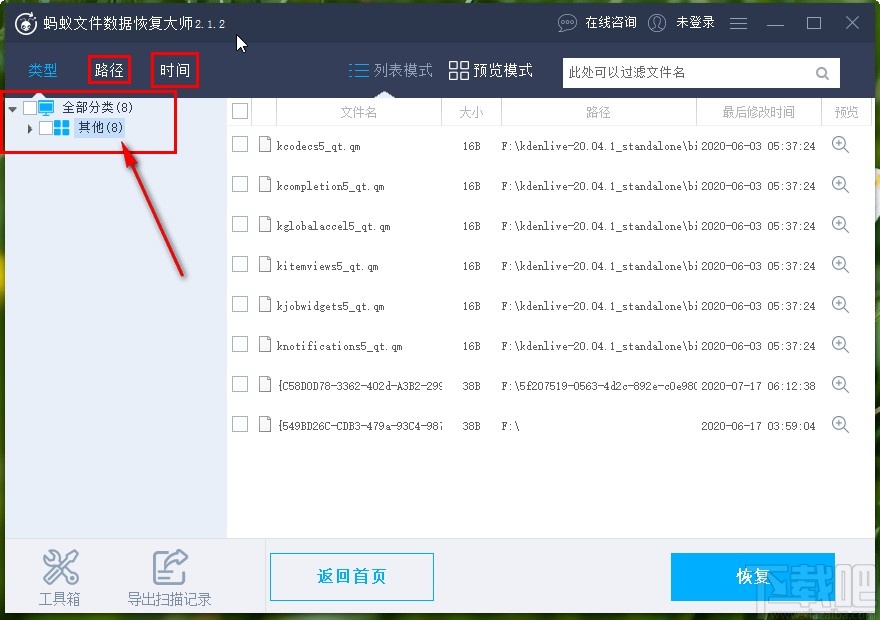Screen dimensions: 880x620
Task: Switch to the 类型 tab
Action: [x=43, y=70]
